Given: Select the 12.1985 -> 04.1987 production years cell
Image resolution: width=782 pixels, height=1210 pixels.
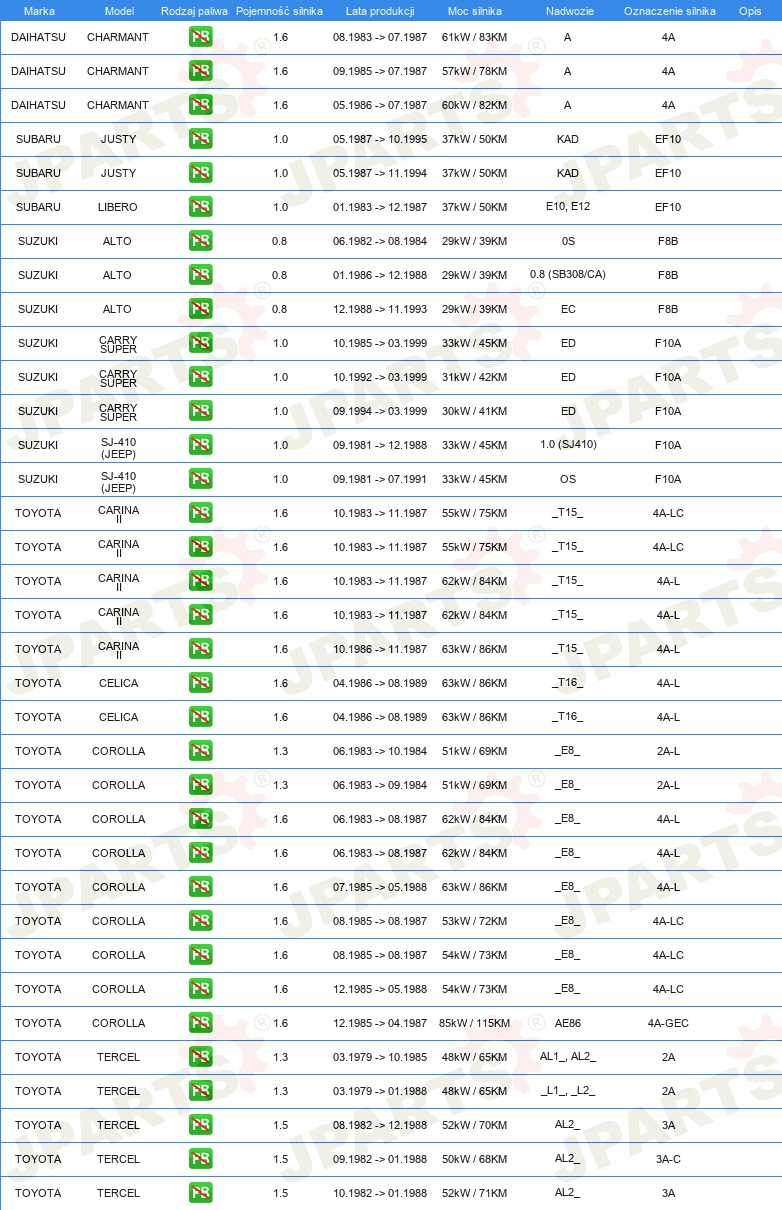Looking at the screenshot, I should pos(380,1023).
